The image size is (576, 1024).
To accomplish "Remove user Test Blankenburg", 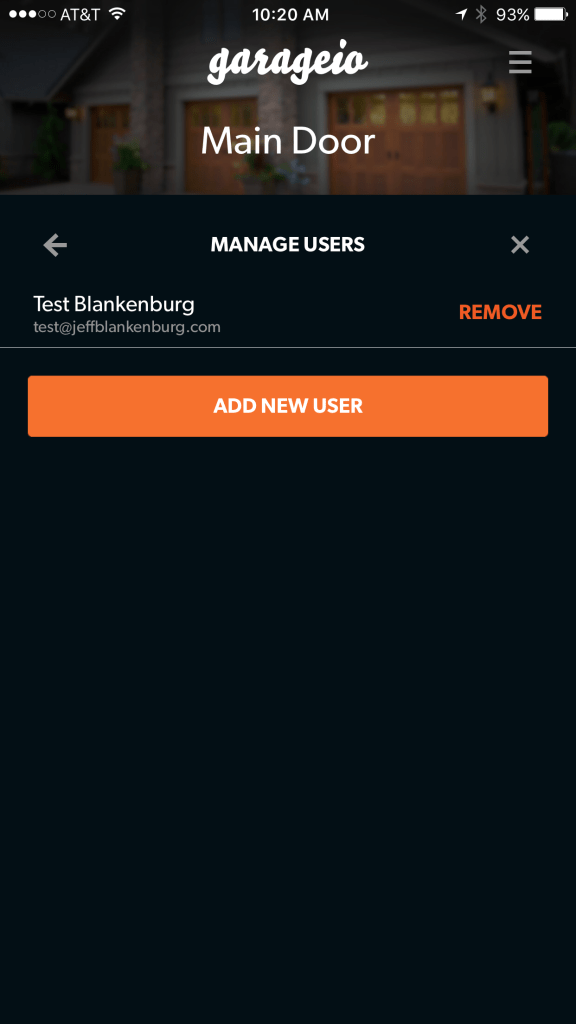I will pos(500,312).
